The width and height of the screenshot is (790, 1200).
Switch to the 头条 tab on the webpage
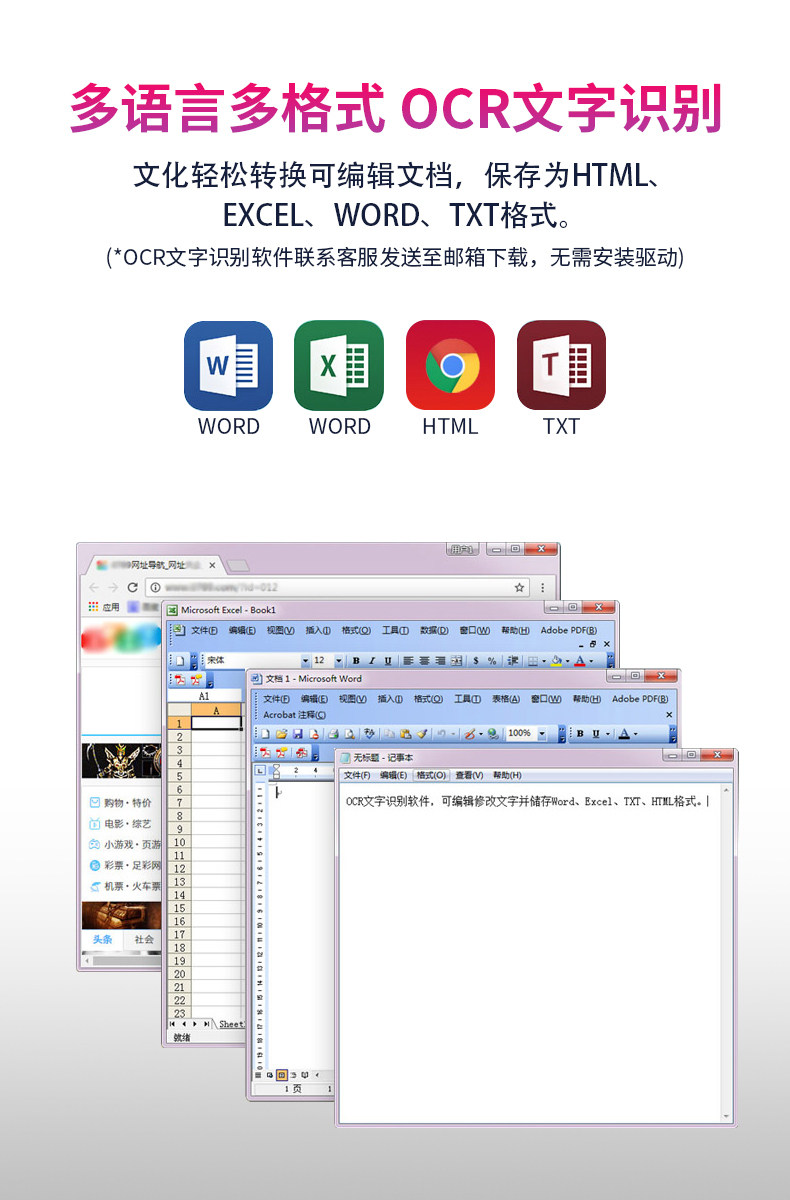[x=102, y=939]
